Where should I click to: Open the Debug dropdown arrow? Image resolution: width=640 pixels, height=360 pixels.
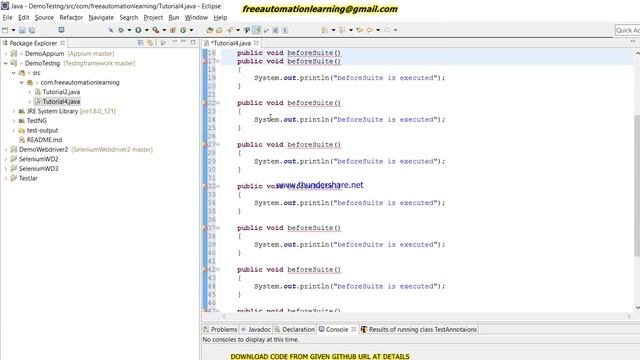pyautogui.click(x=129, y=30)
